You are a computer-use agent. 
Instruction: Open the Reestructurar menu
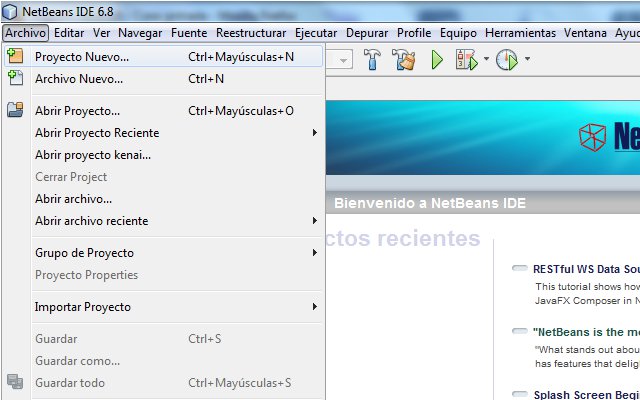tap(251, 33)
